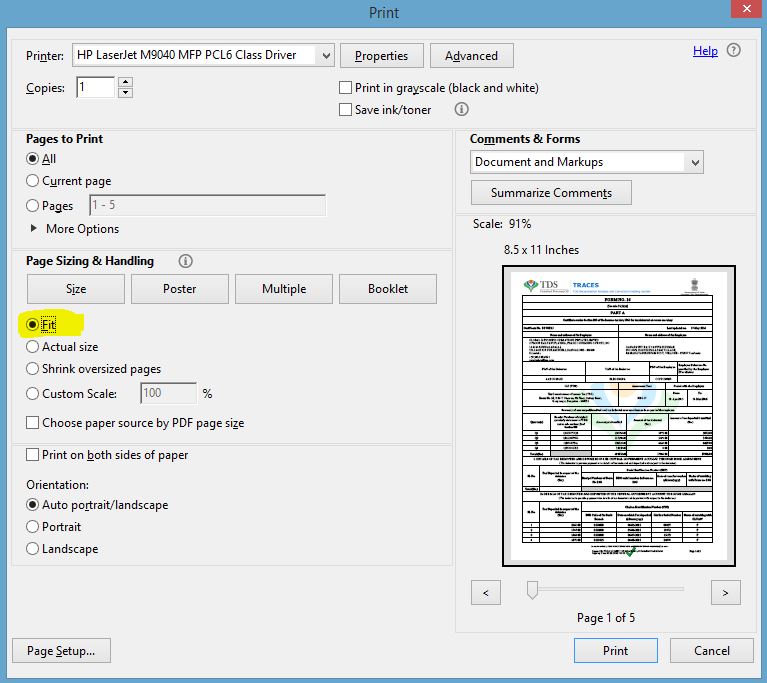Click the page preview slider handle
The height and width of the screenshot is (683, 767).
532,590
